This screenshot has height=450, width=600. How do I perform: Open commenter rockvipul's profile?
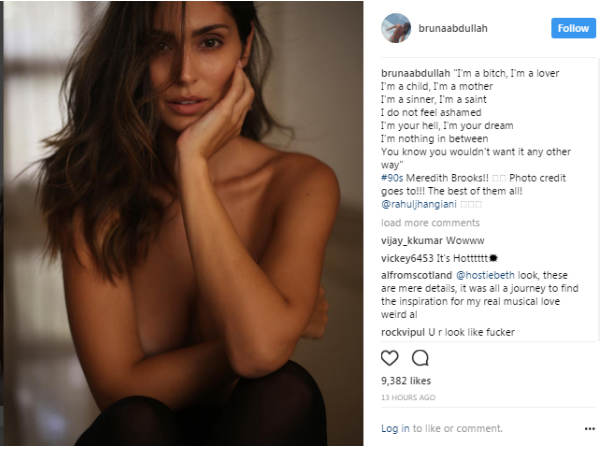tap(403, 332)
